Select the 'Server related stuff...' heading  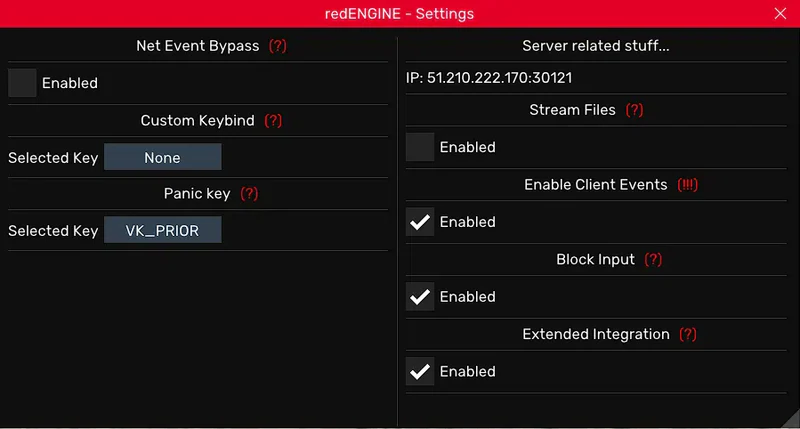tap(596, 46)
